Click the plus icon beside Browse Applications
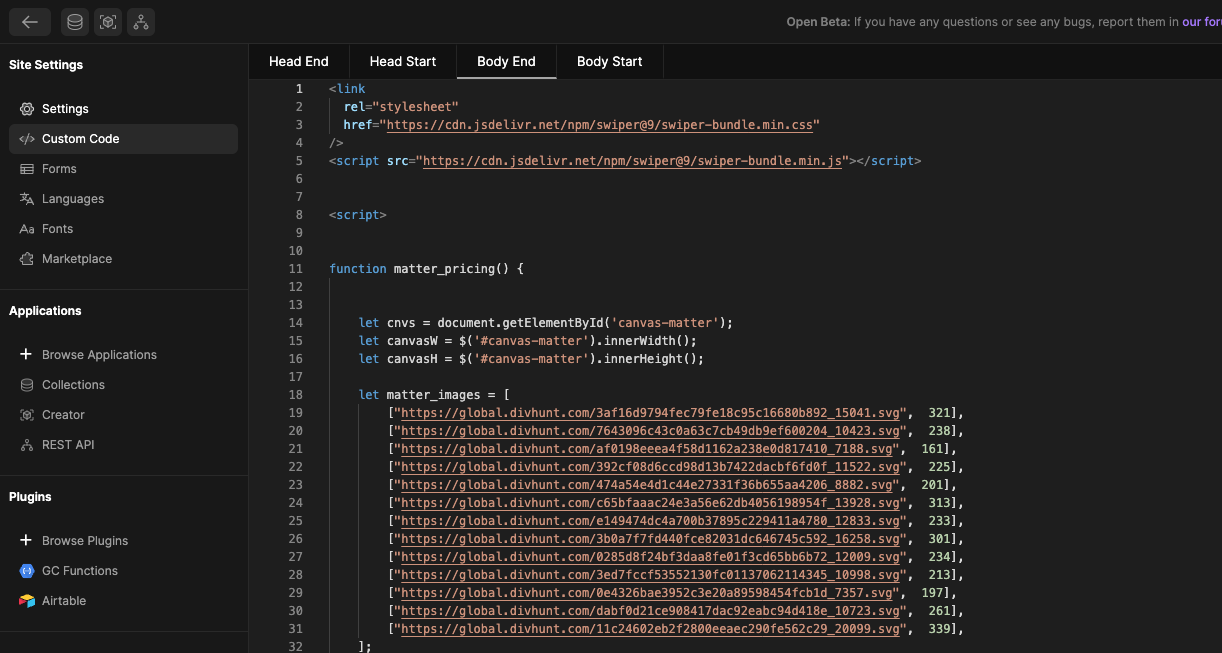The image size is (1222, 653). tap(27, 355)
